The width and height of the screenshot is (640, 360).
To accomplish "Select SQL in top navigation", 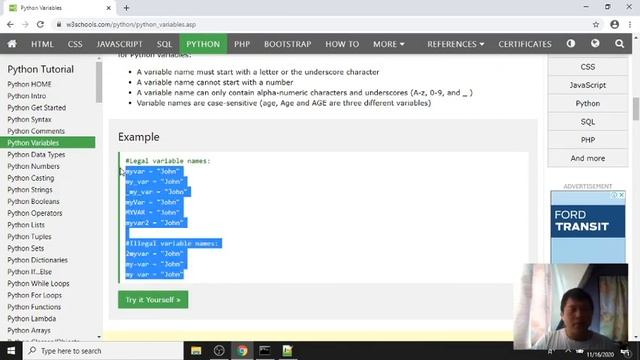I will (164, 44).
